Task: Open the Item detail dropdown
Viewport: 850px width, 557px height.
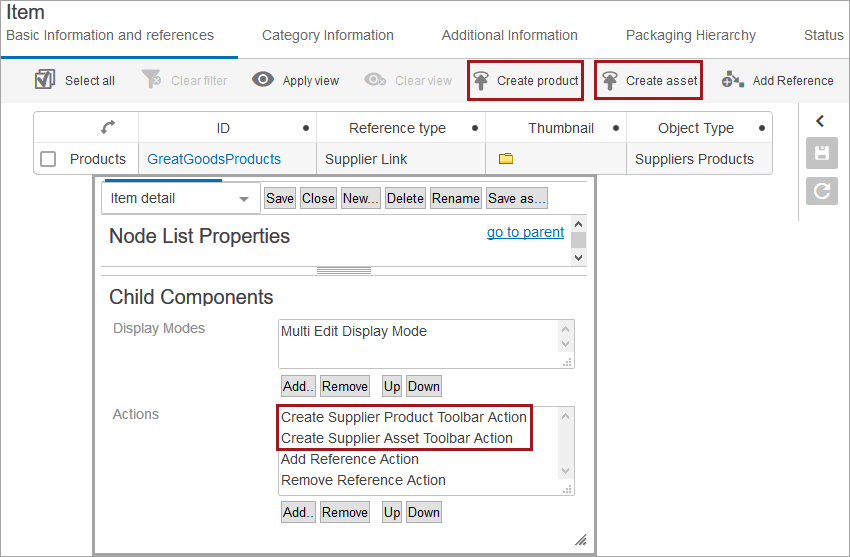Action: pyautogui.click(x=180, y=198)
